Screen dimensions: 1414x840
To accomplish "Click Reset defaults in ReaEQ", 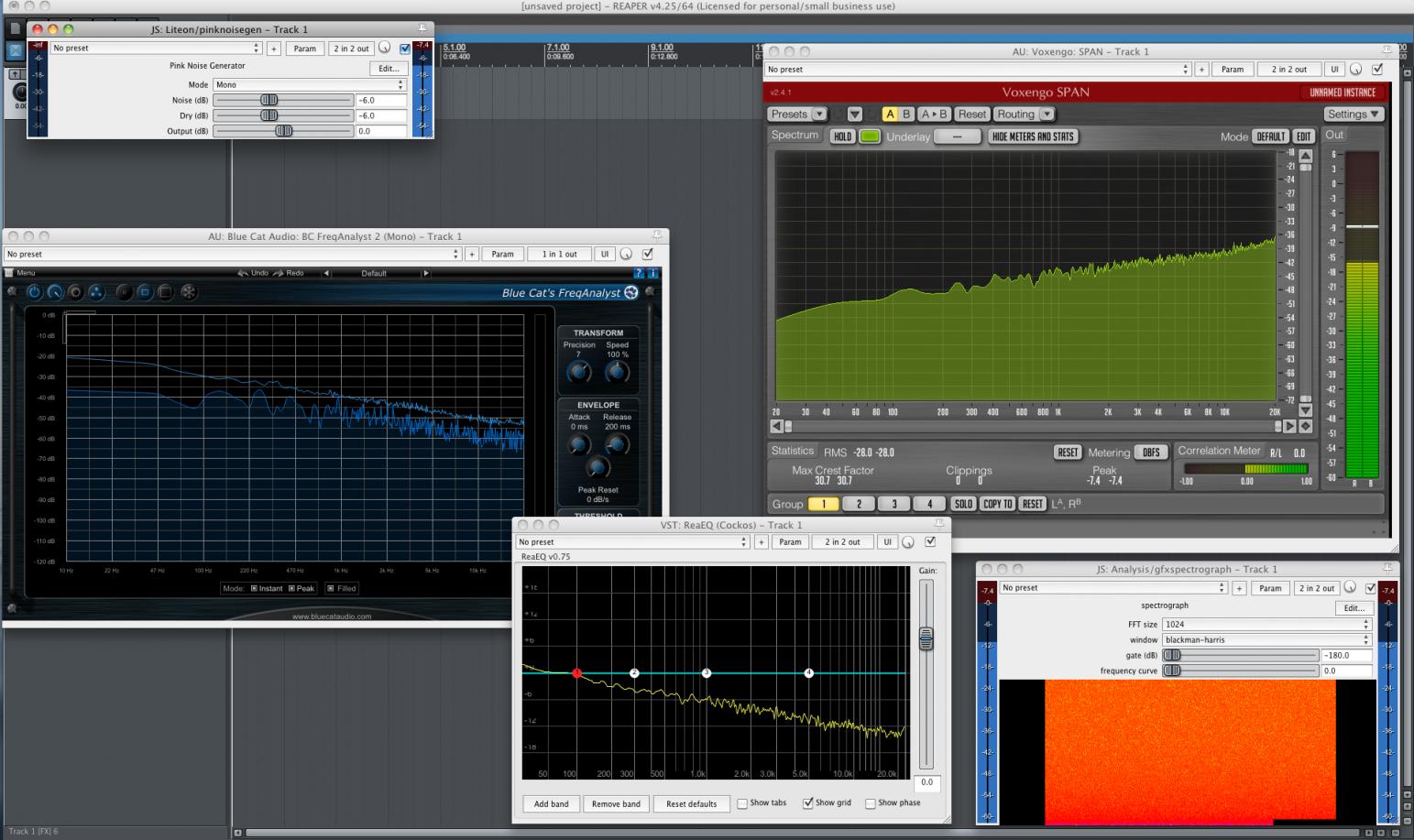I will (691, 804).
